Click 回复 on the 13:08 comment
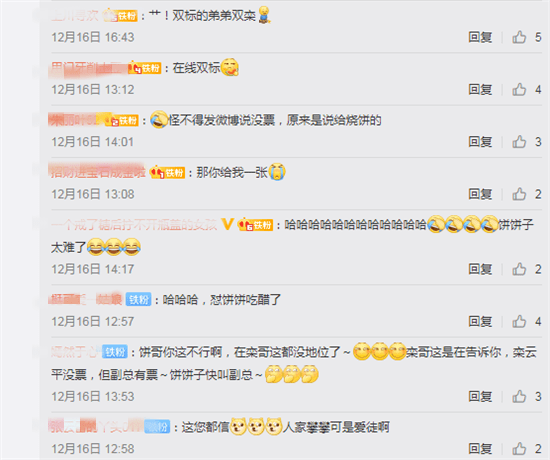550x460 pixels. click(x=480, y=194)
